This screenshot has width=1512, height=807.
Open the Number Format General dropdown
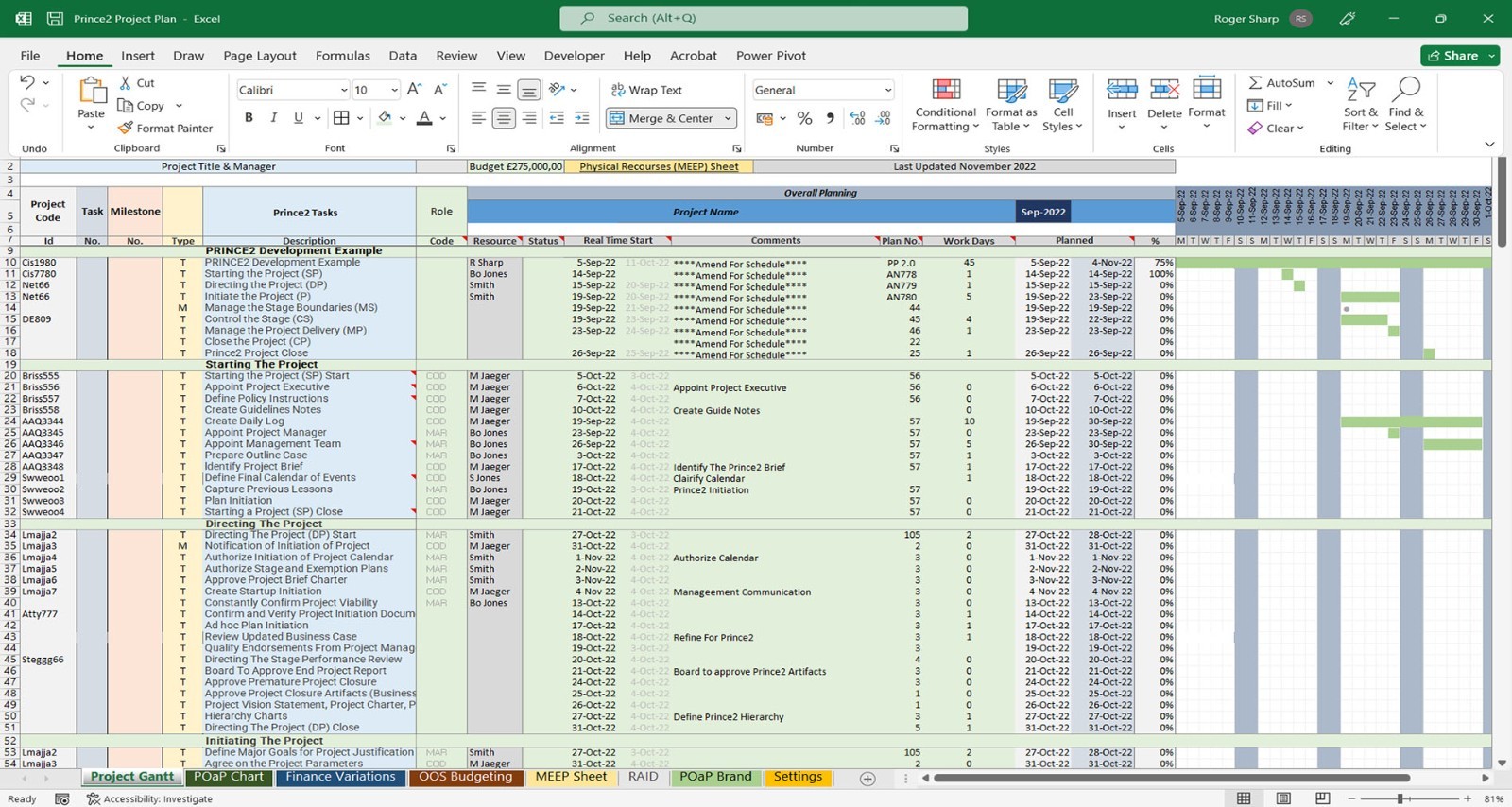[x=887, y=90]
